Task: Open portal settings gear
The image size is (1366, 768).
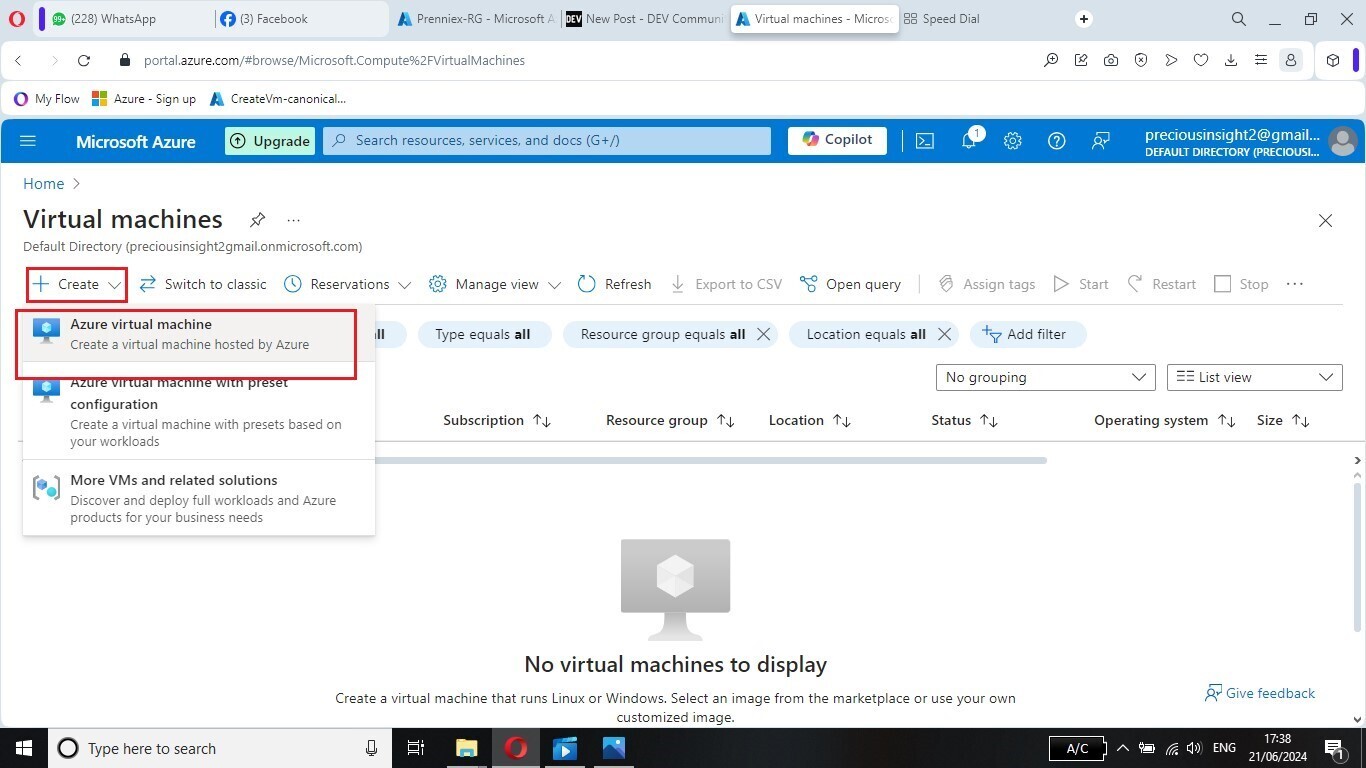Action: (x=1013, y=141)
